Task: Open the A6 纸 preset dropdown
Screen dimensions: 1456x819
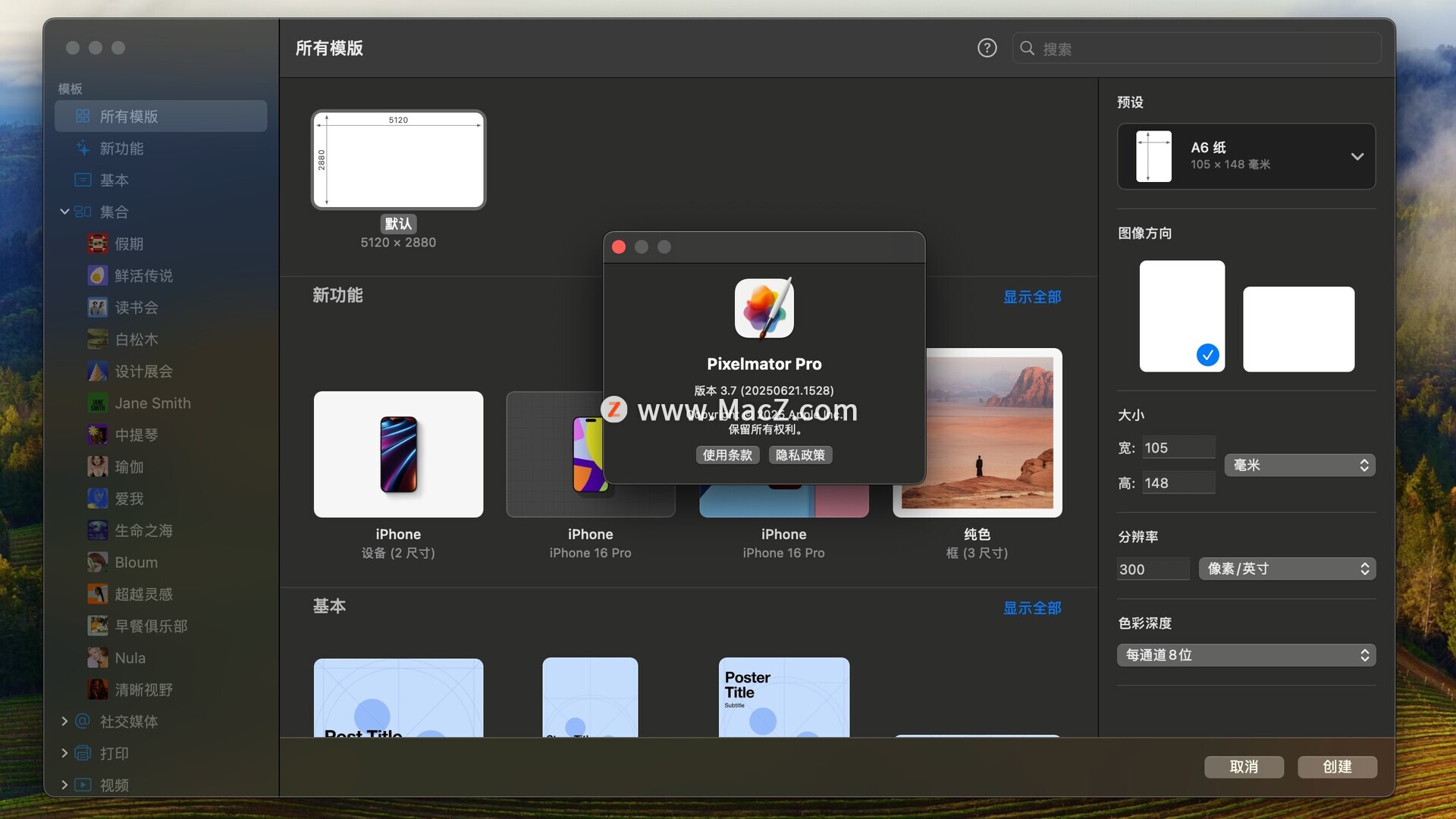Action: point(1246,156)
